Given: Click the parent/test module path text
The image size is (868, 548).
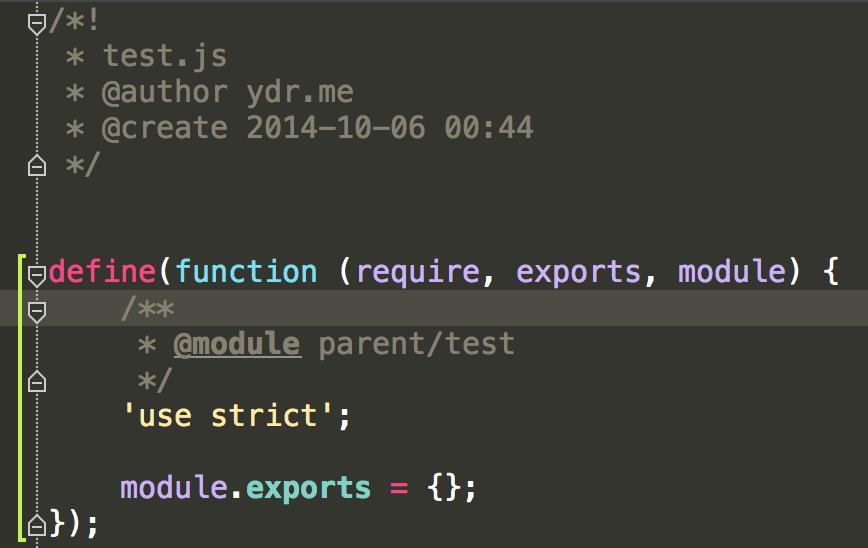Looking at the screenshot, I should coord(416,344).
